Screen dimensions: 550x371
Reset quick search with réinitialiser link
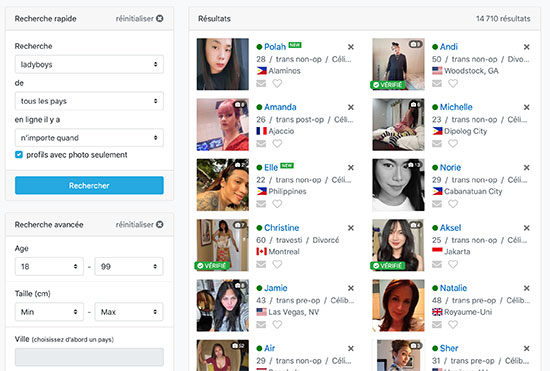139,19
